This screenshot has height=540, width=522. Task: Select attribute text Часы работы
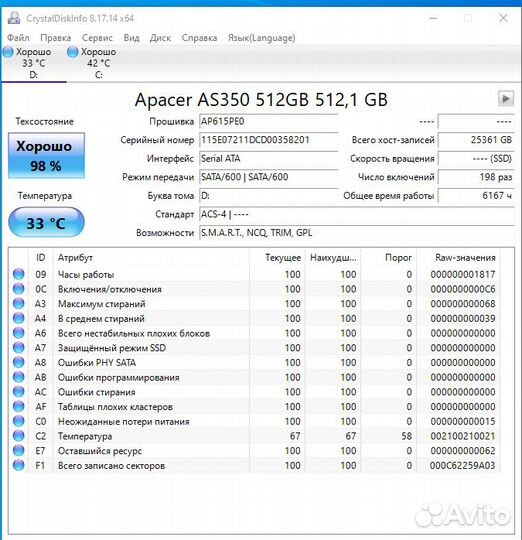86,275
